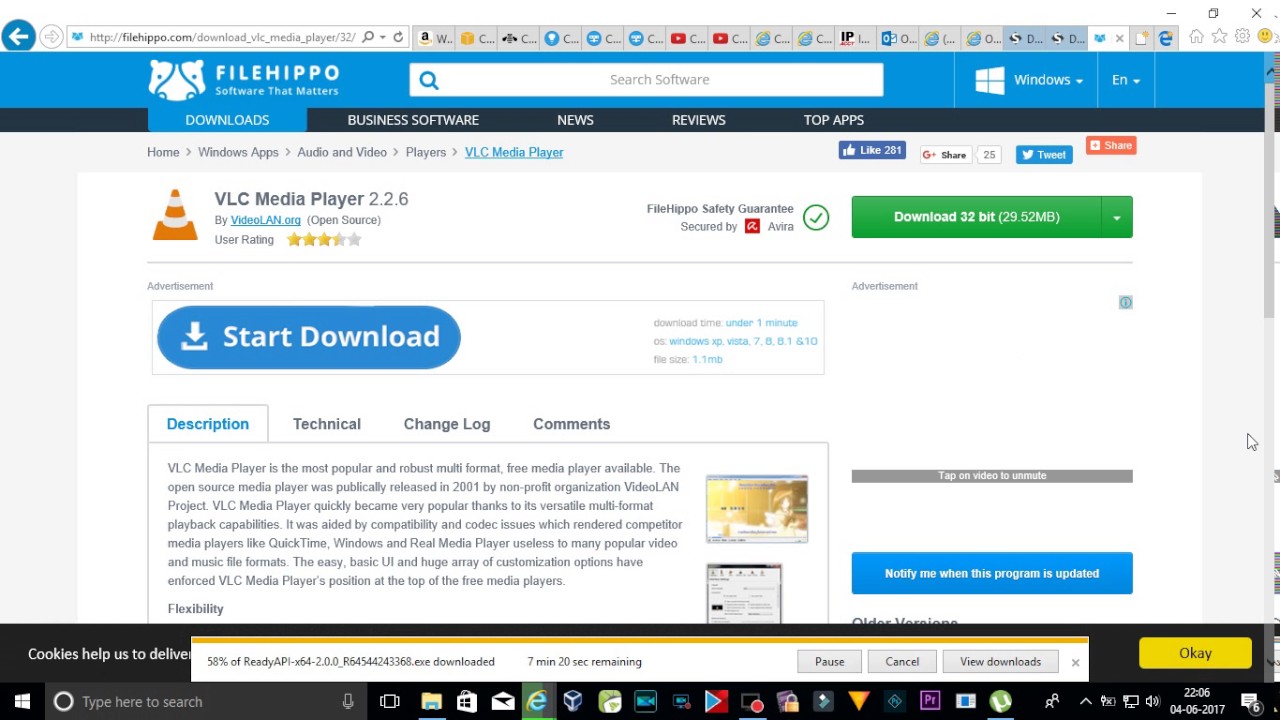
Task: Switch to the Technical tab
Action: [x=327, y=424]
